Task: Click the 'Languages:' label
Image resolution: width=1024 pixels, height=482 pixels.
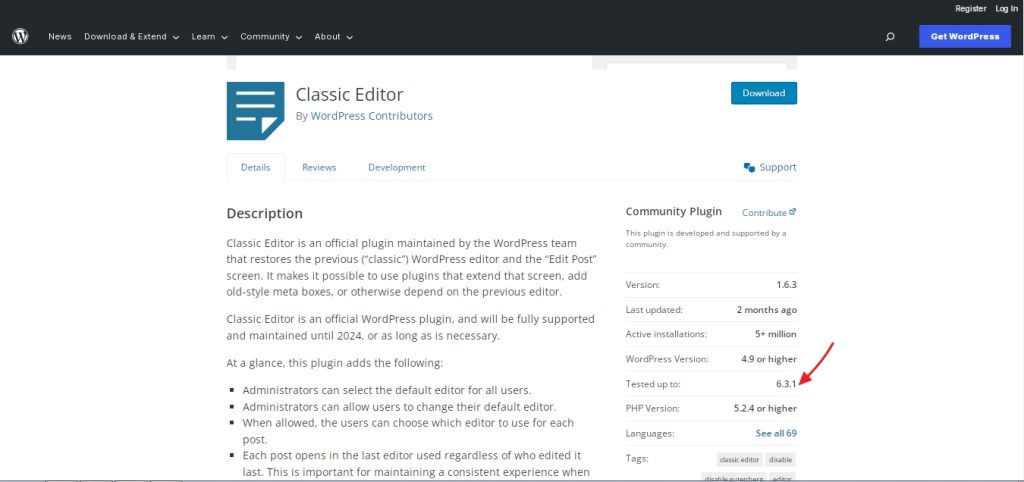Action: point(650,433)
